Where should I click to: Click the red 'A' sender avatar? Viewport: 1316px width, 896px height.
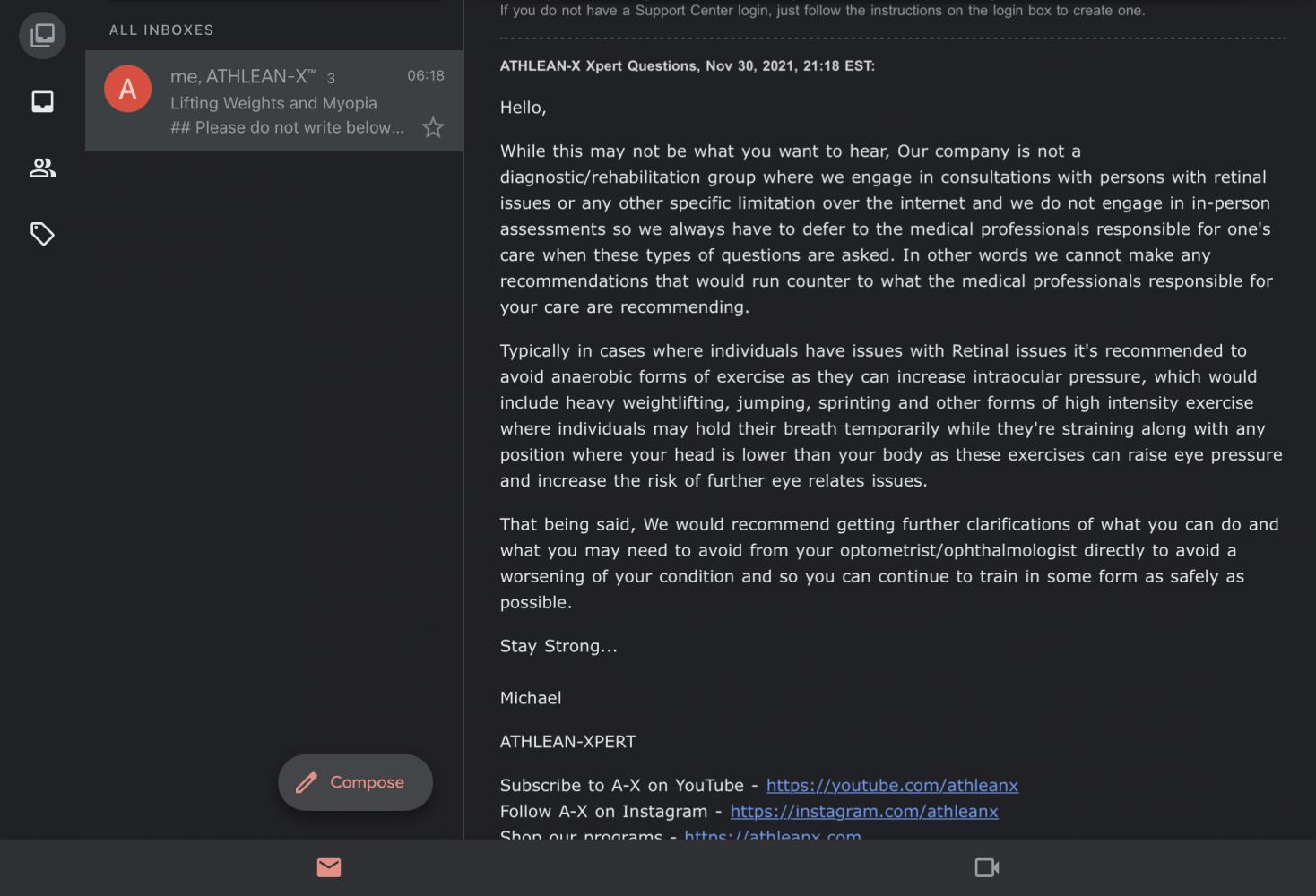coord(128,89)
